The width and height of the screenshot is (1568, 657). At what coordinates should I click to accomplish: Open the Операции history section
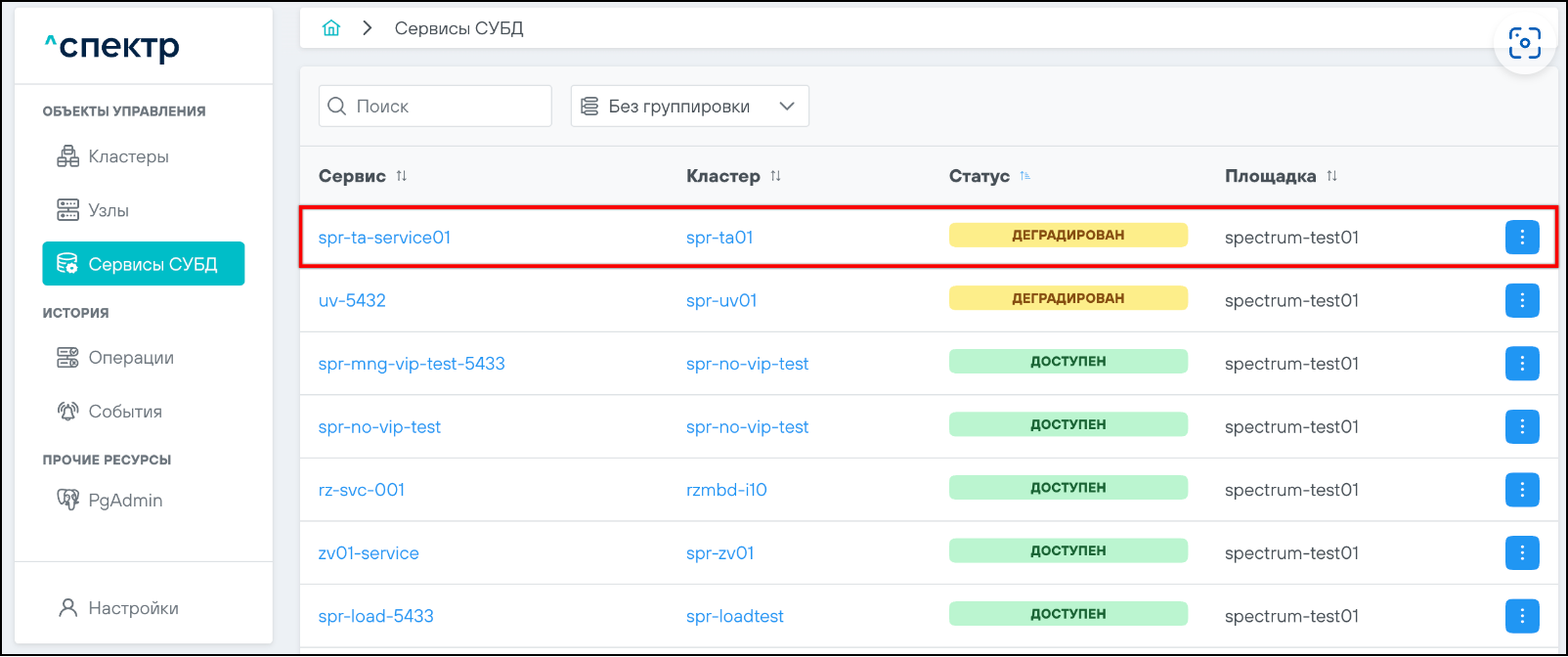[130, 358]
